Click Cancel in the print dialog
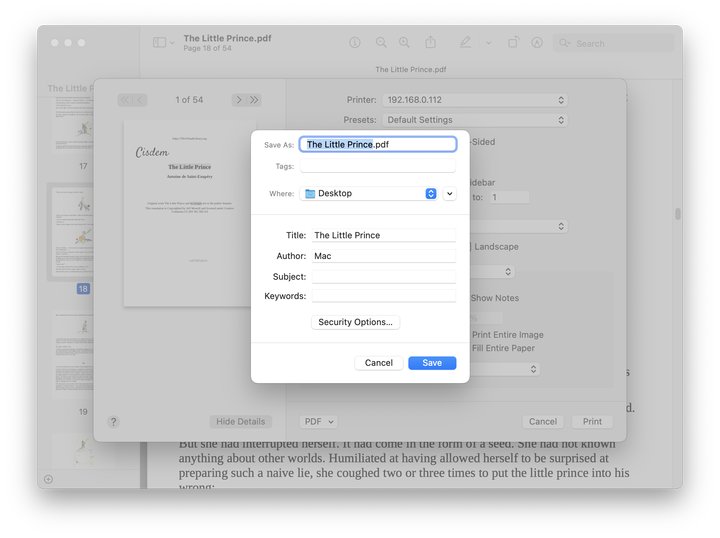 click(x=543, y=421)
